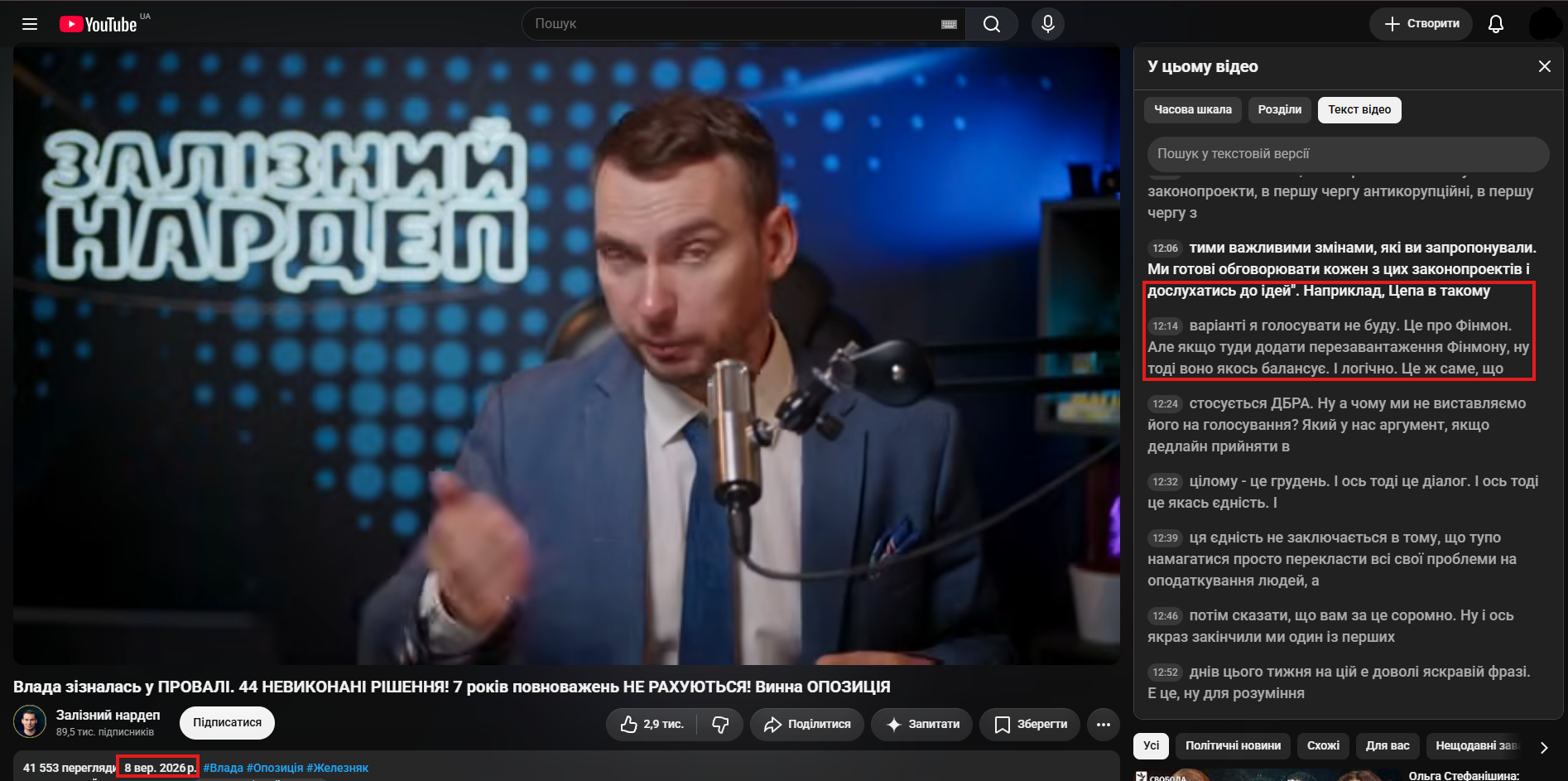Like the video with thumbs-up (2,9 тис.)

click(652, 725)
